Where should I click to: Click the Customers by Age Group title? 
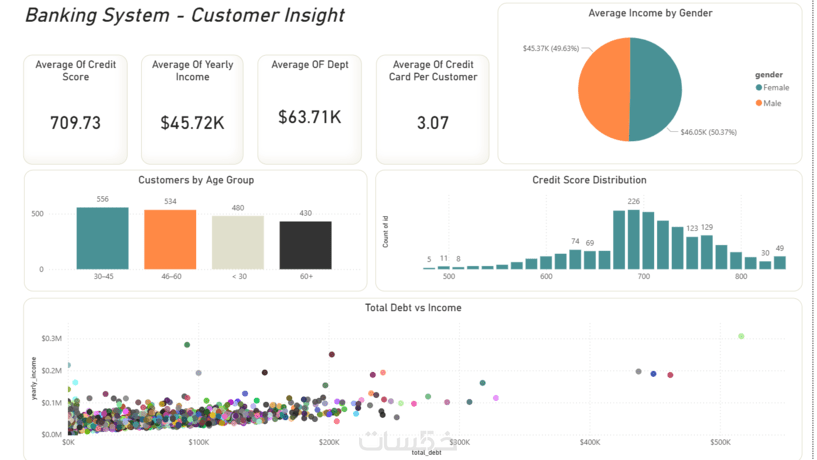coord(196,180)
